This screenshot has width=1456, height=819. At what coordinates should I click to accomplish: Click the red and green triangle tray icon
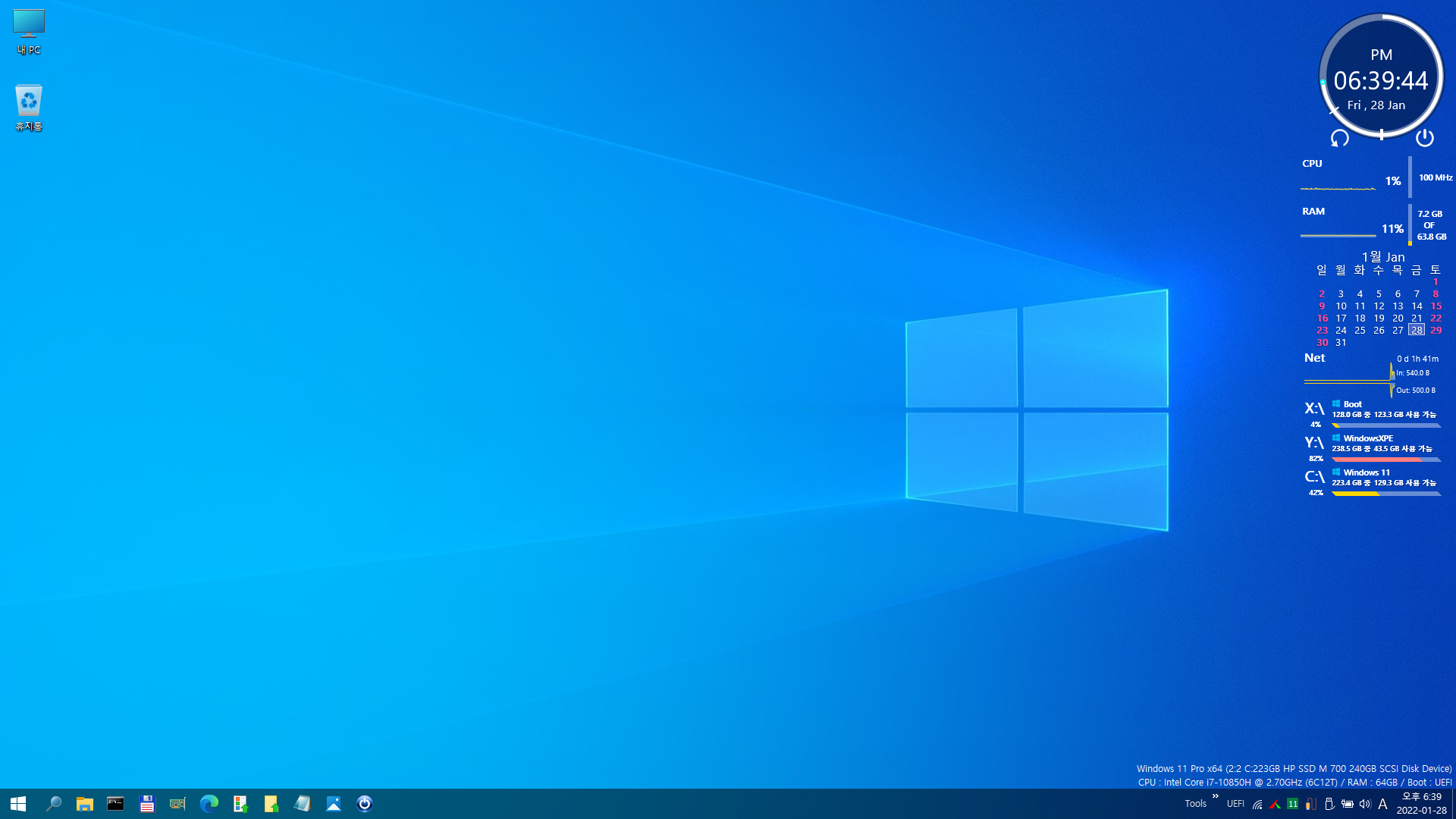coord(1275,805)
